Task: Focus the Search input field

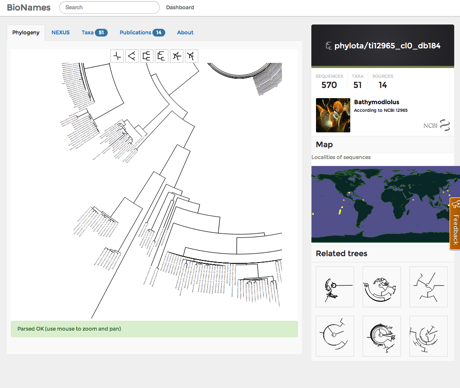Action: coord(109,7)
